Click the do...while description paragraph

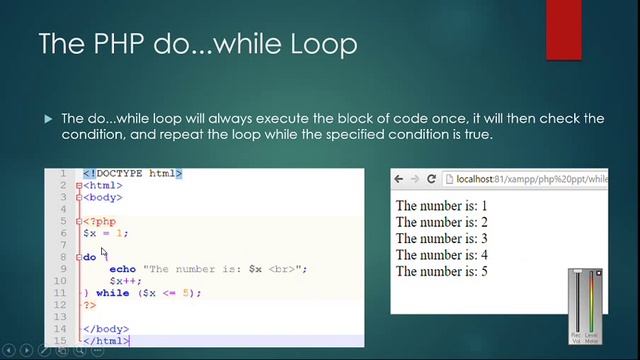click(333, 127)
